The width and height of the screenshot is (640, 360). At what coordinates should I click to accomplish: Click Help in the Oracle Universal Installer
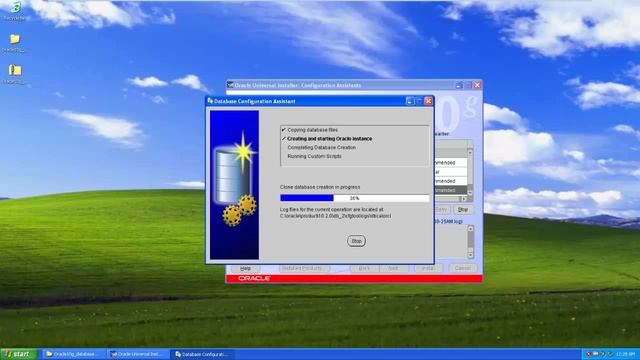point(245,268)
